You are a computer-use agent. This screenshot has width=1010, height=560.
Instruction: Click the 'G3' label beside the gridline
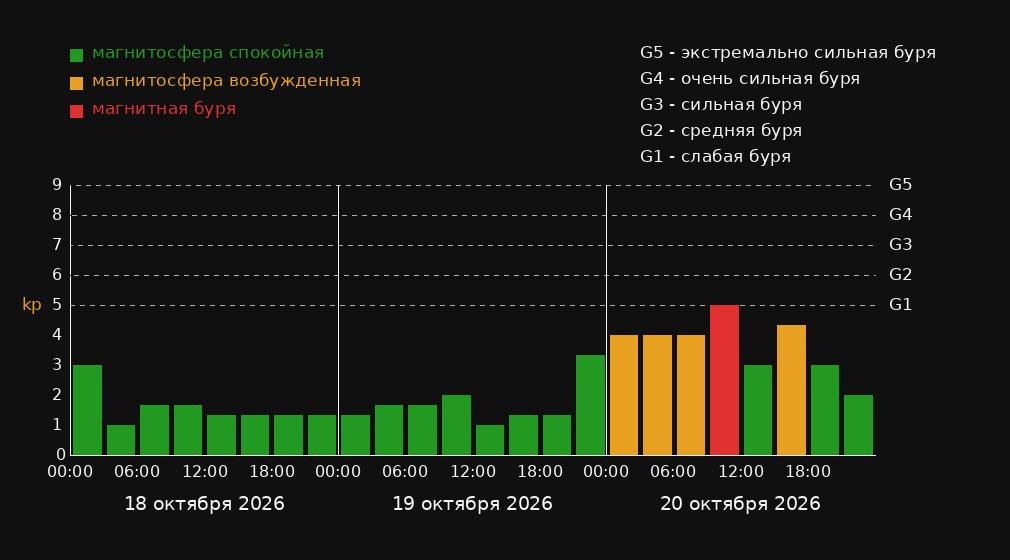[900, 245]
